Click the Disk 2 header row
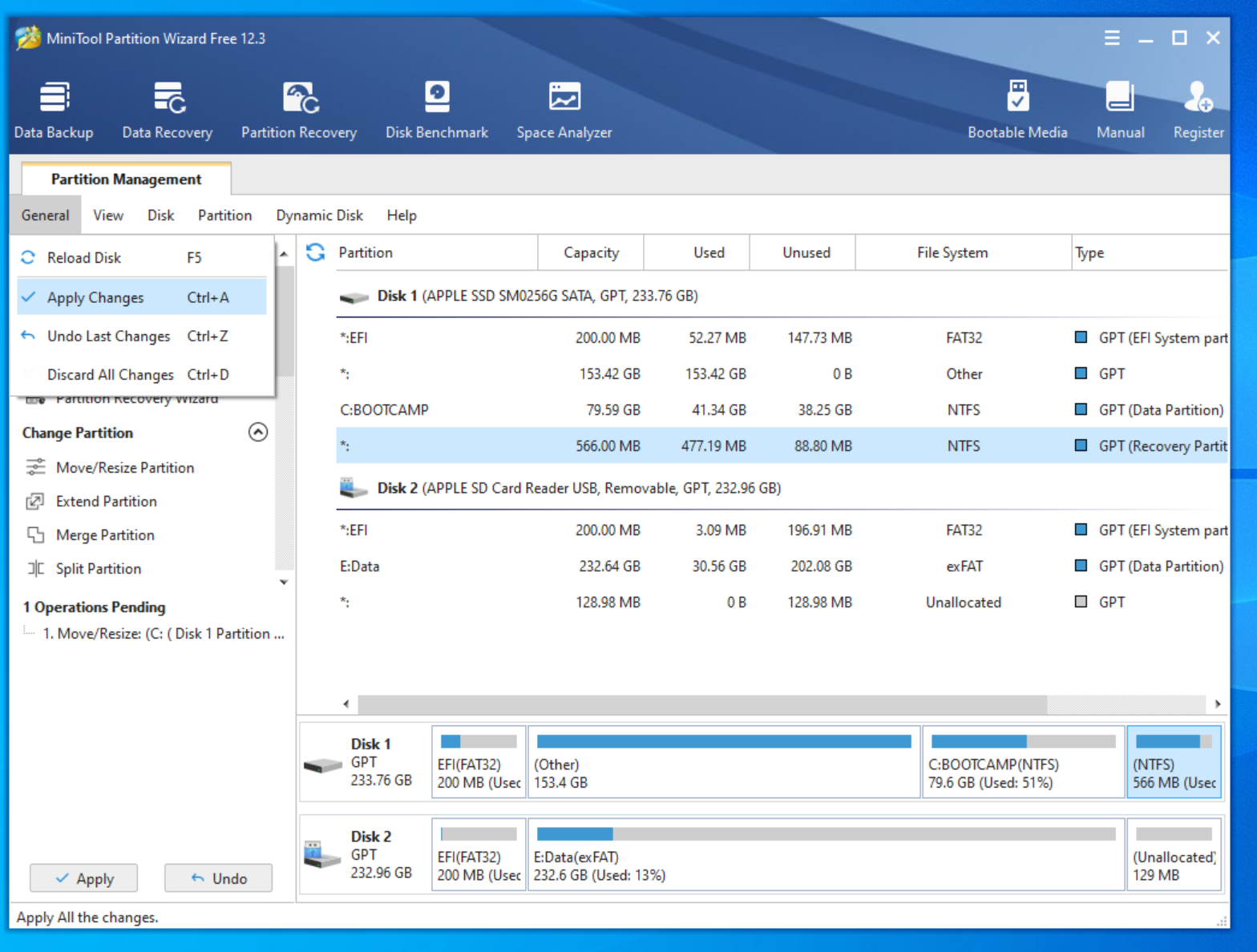 click(782, 488)
